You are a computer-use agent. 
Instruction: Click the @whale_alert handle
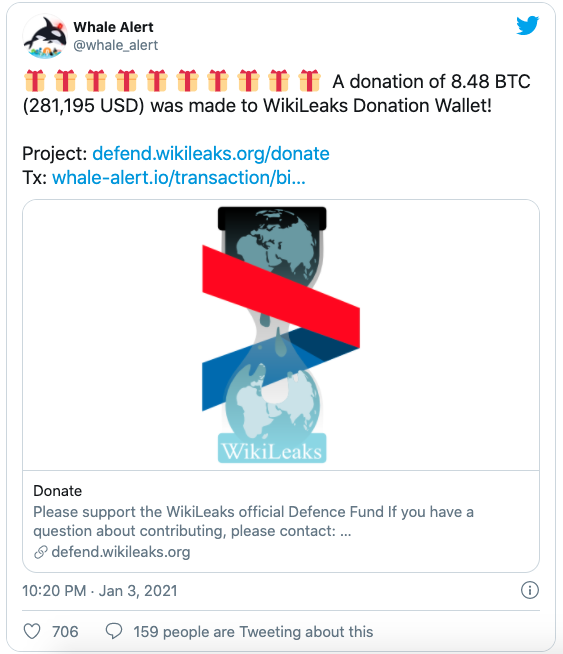pos(116,45)
